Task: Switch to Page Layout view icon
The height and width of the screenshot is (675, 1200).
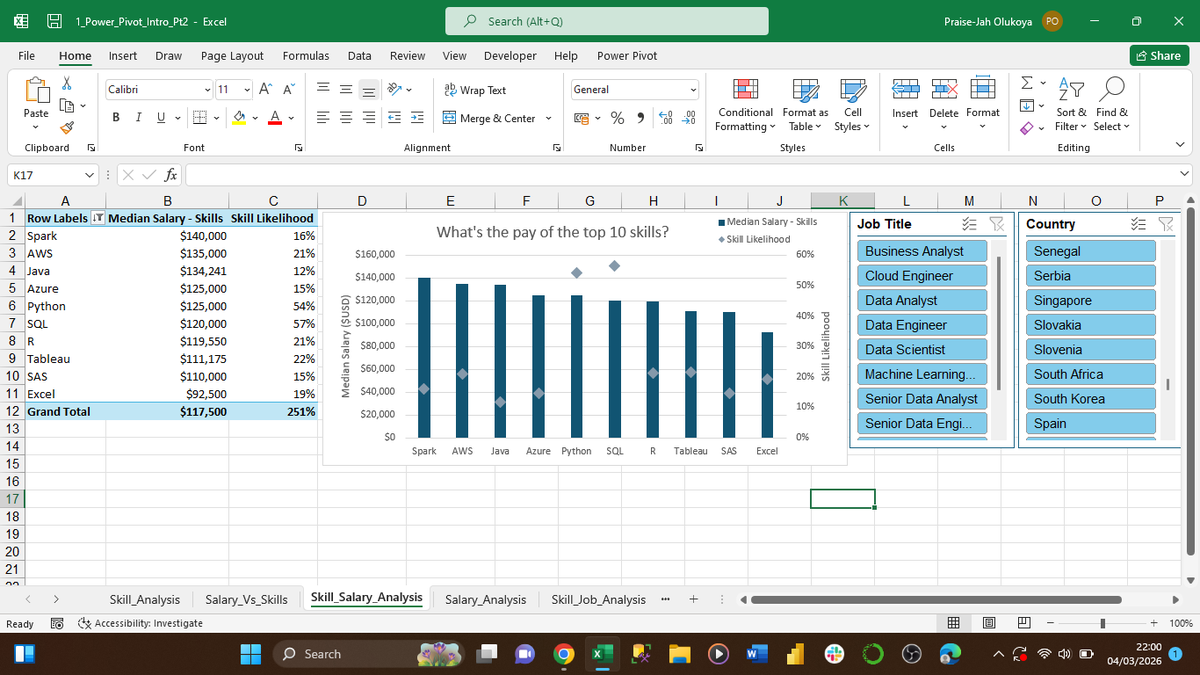Action: 990,623
